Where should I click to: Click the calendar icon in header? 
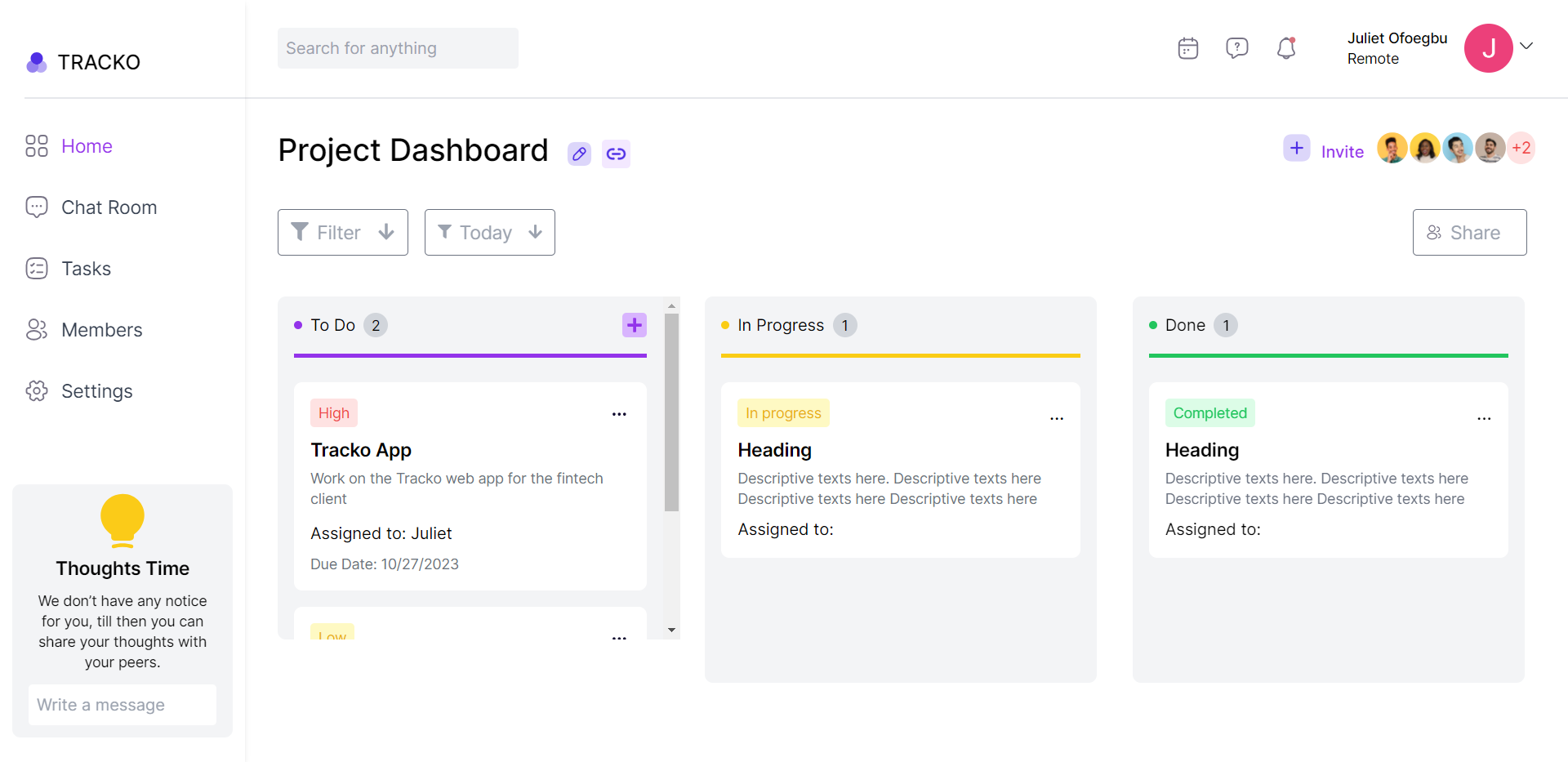click(x=1187, y=49)
